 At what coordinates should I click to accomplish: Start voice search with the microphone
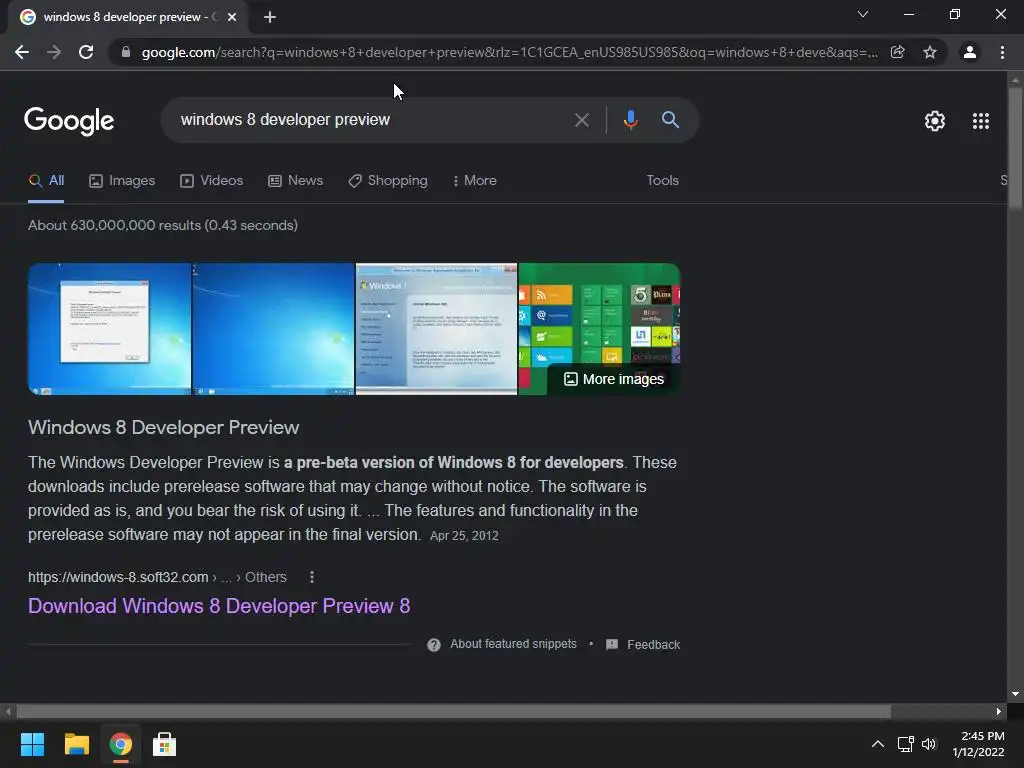coord(630,120)
